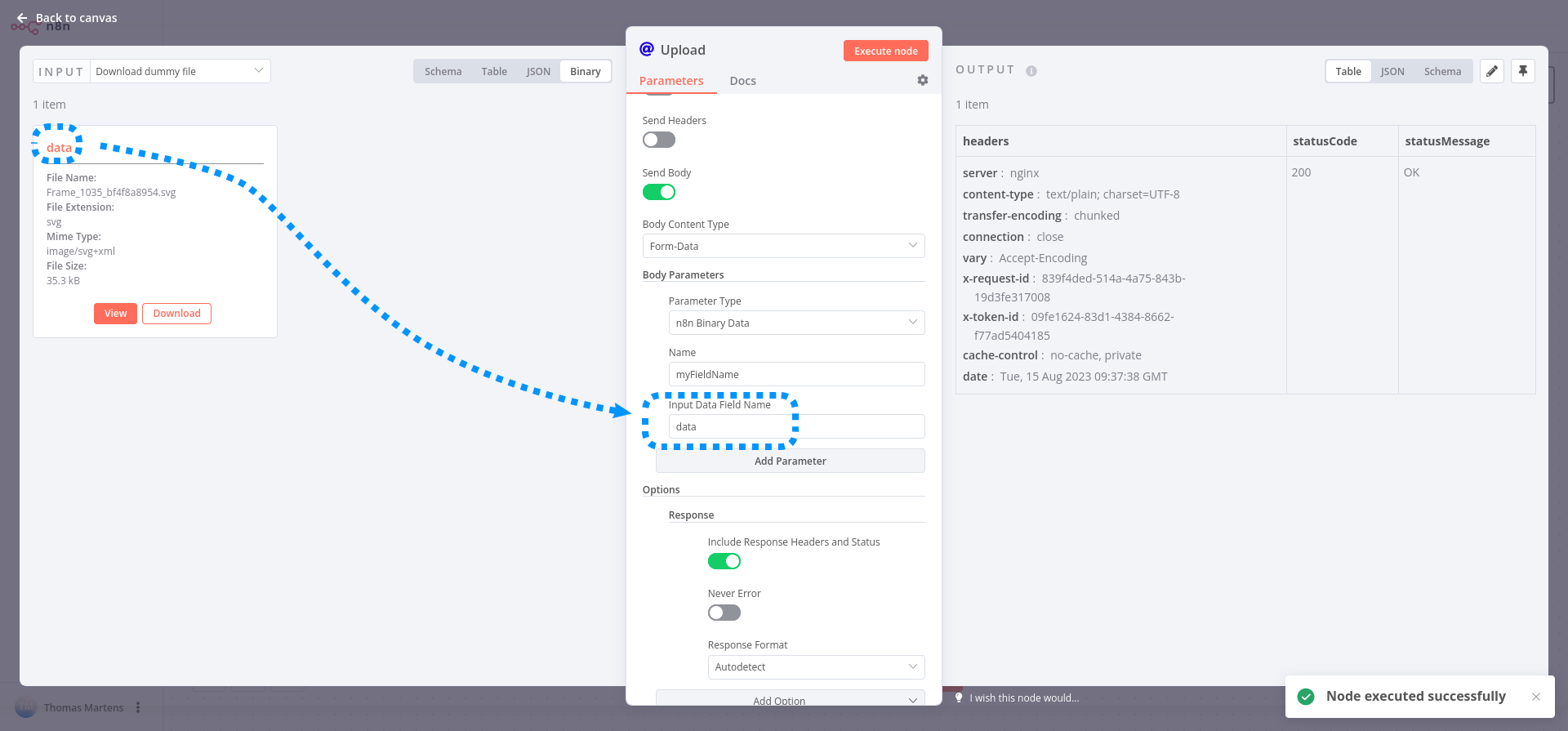Click the lightbulb feedback icon

pos(959,698)
